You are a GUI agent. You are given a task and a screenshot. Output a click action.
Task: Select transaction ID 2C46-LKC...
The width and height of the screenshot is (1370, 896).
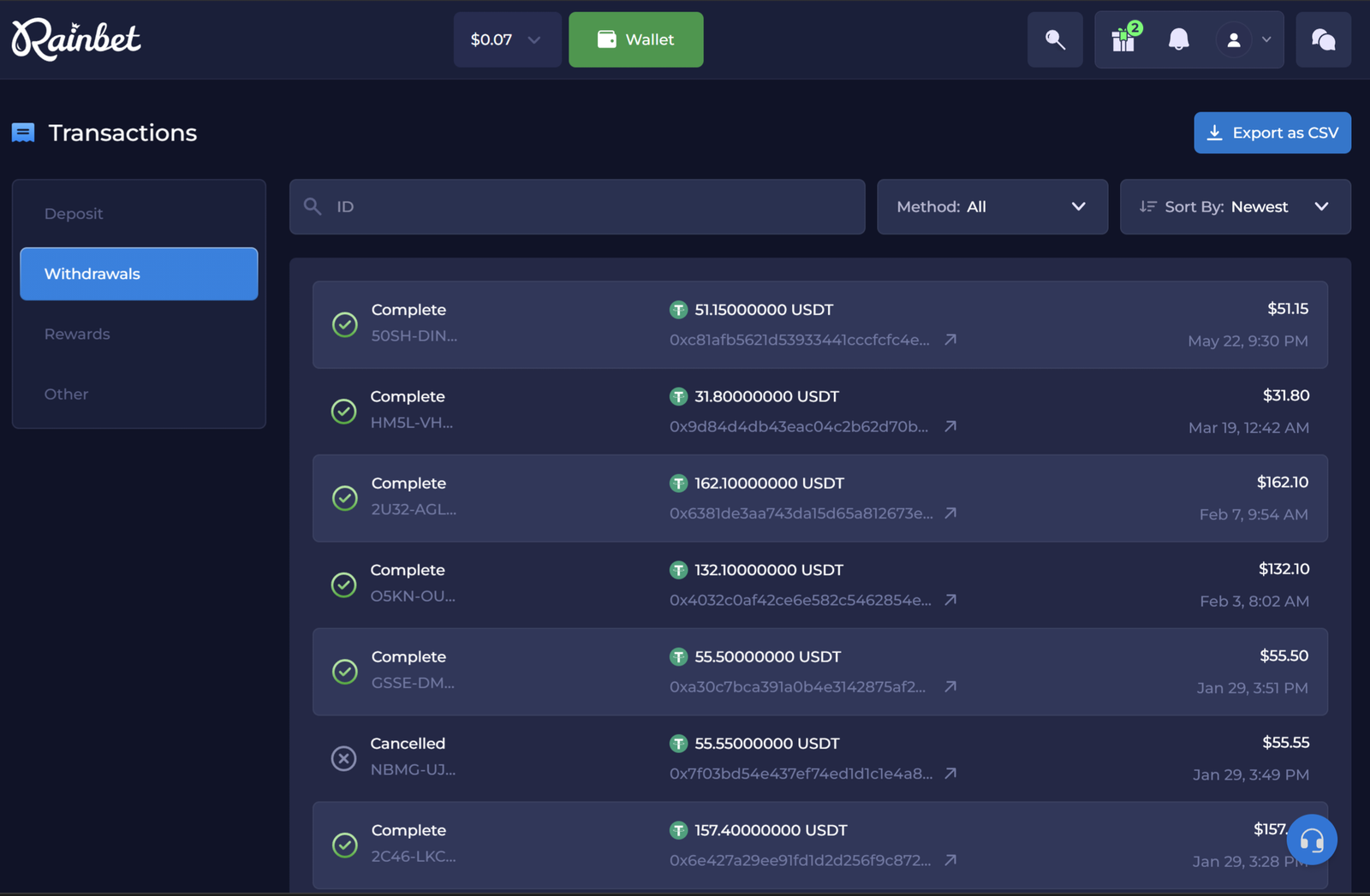pos(414,857)
